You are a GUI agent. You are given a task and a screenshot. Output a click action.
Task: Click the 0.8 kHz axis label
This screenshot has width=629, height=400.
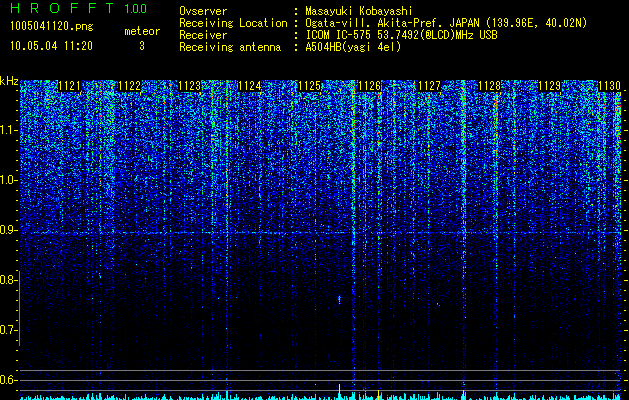tap(8, 280)
